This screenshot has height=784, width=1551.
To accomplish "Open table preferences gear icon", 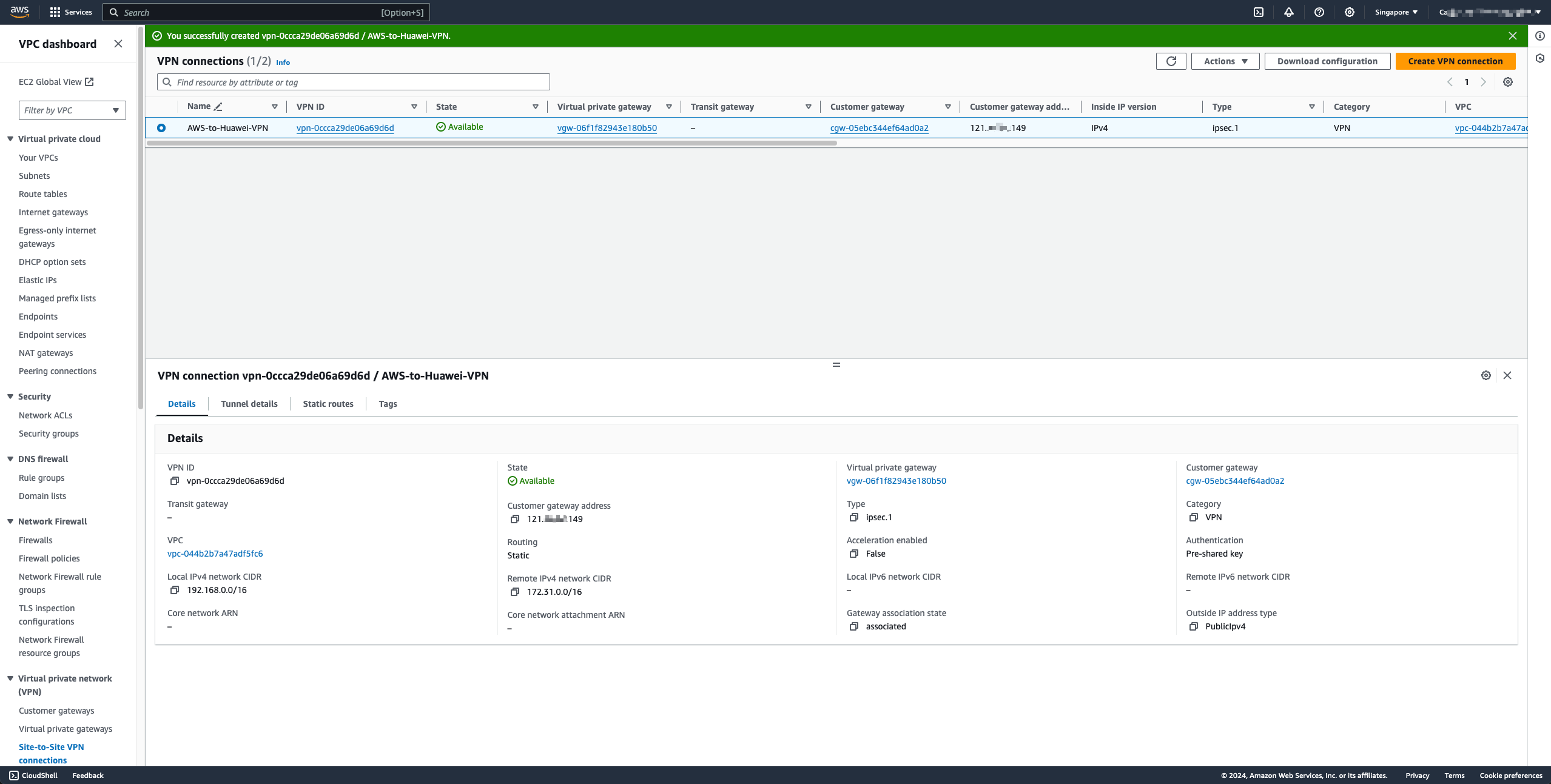I will click(x=1507, y=82).
